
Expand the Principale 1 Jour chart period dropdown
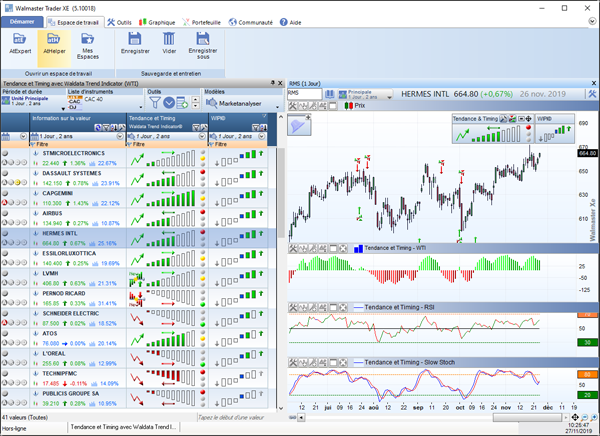pos(389,97)
